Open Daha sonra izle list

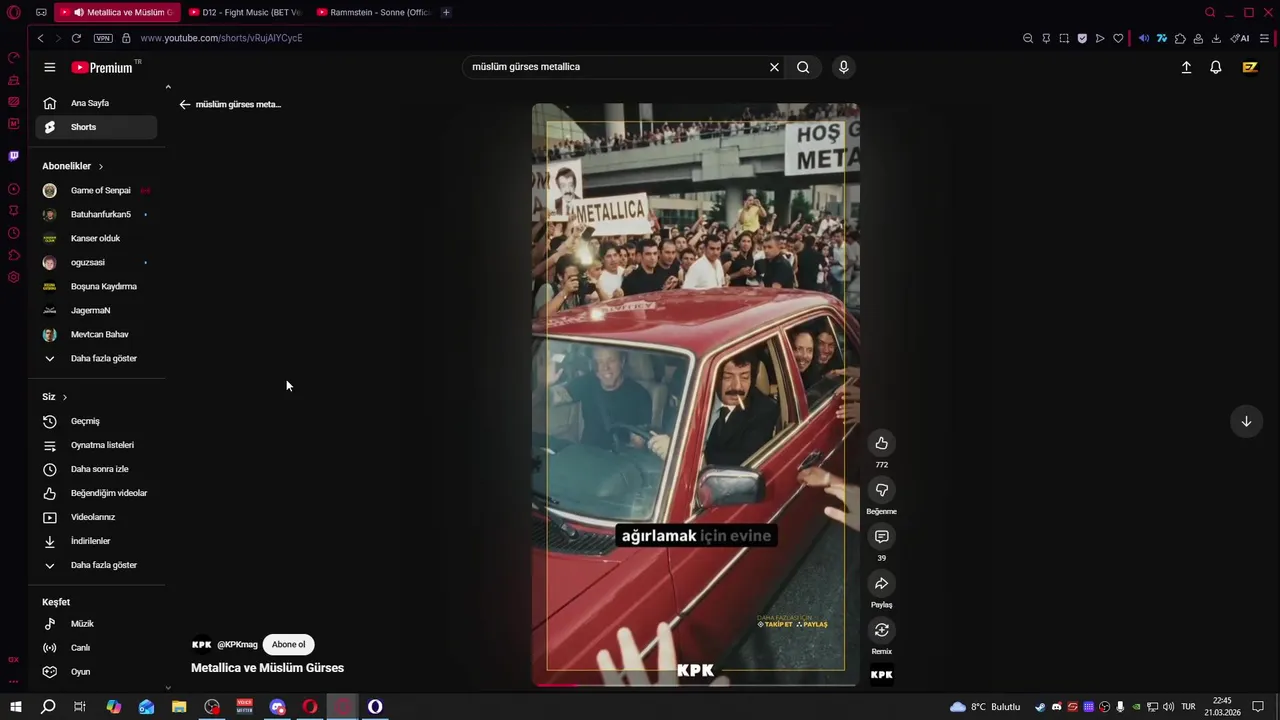coord(96,469)
